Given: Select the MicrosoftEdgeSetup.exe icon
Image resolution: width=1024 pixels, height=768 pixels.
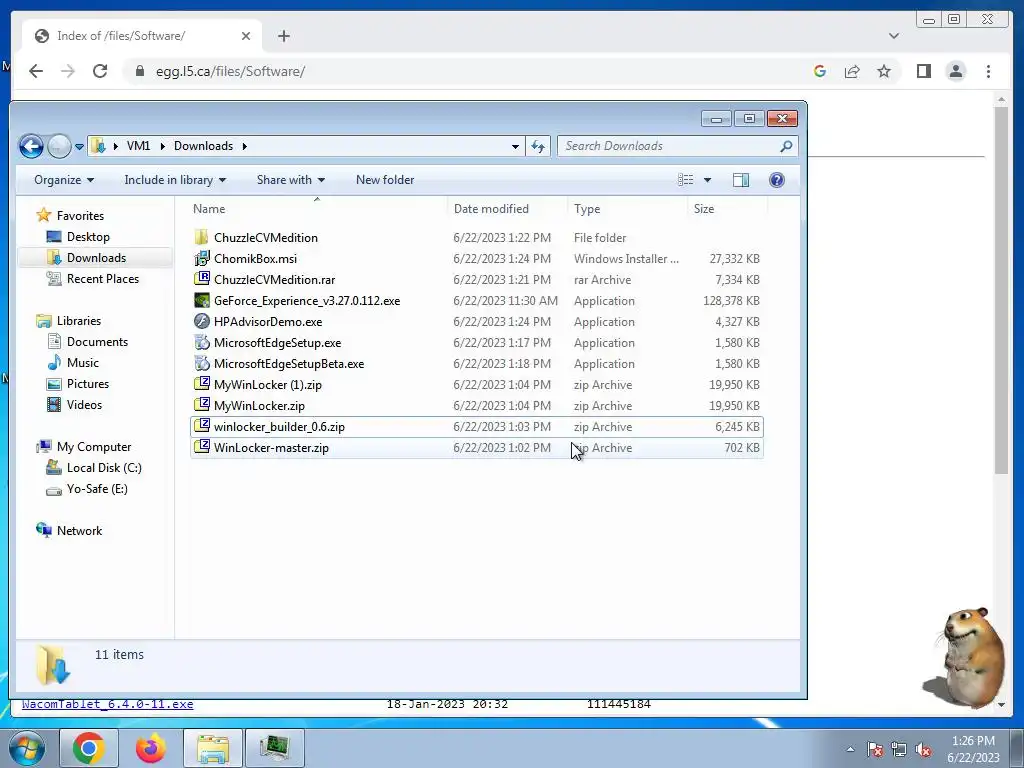Looking at the screenshot, I should click(x=202, y=342).
